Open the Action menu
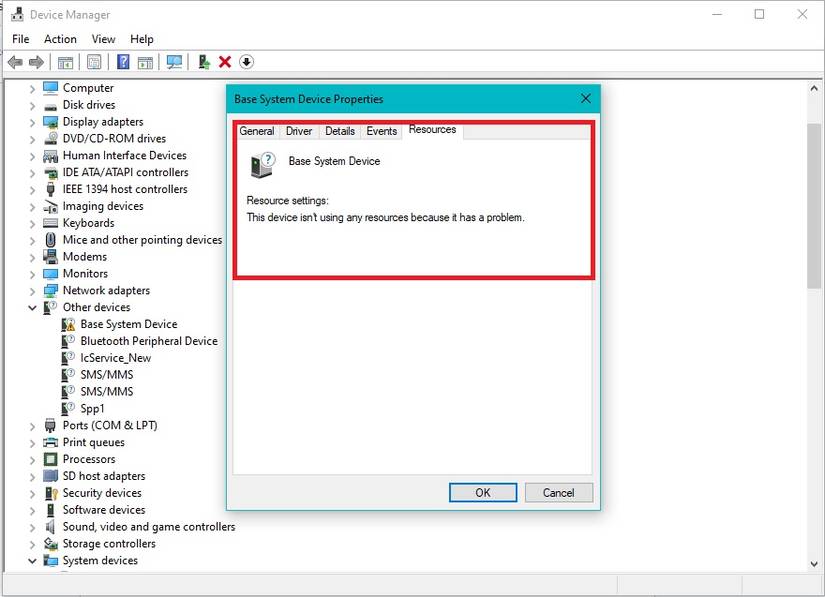This screenshot has height=597, width=825. [61, 39]
